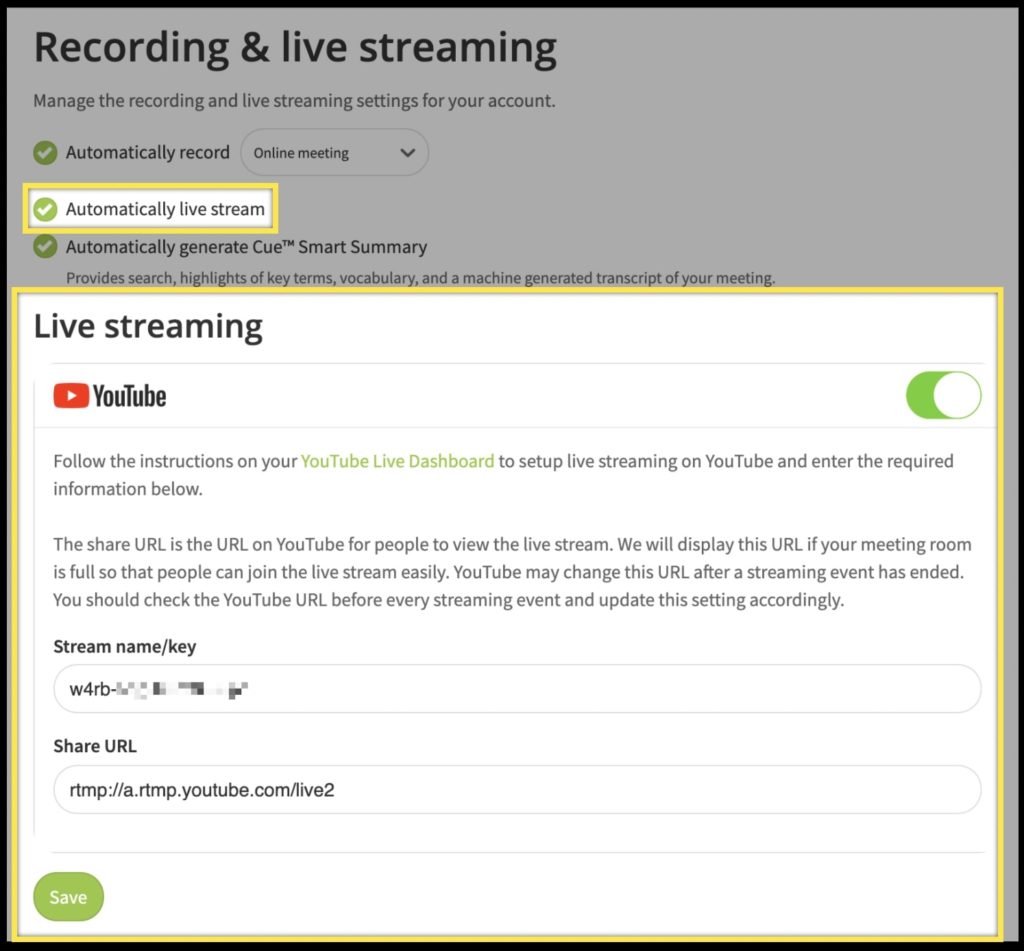Click the checkmark next to Automatically live stream
The height and width of the screenshot is (951, 1024).
44,208
